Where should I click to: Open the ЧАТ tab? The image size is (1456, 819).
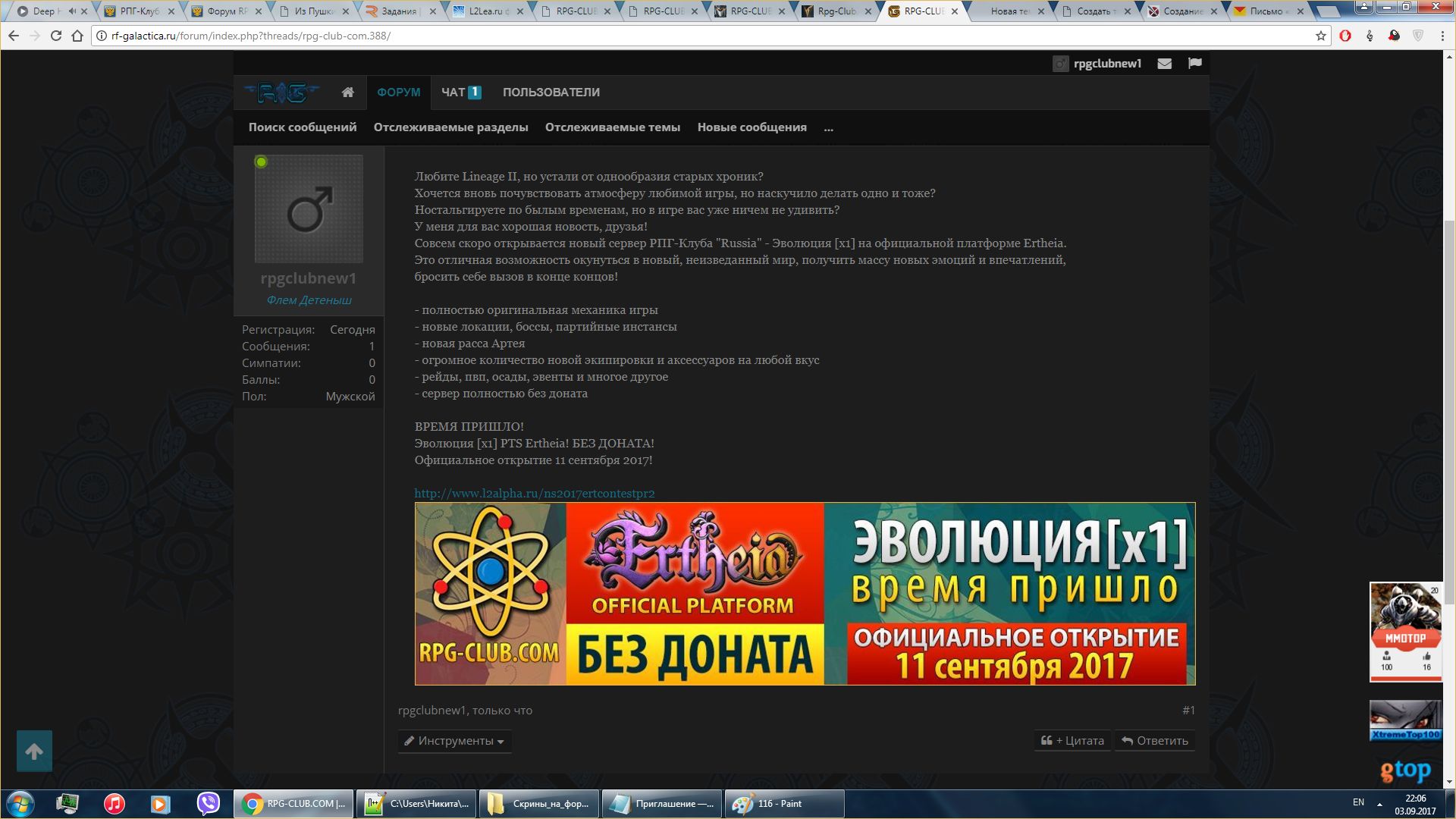tap(461, 93)
